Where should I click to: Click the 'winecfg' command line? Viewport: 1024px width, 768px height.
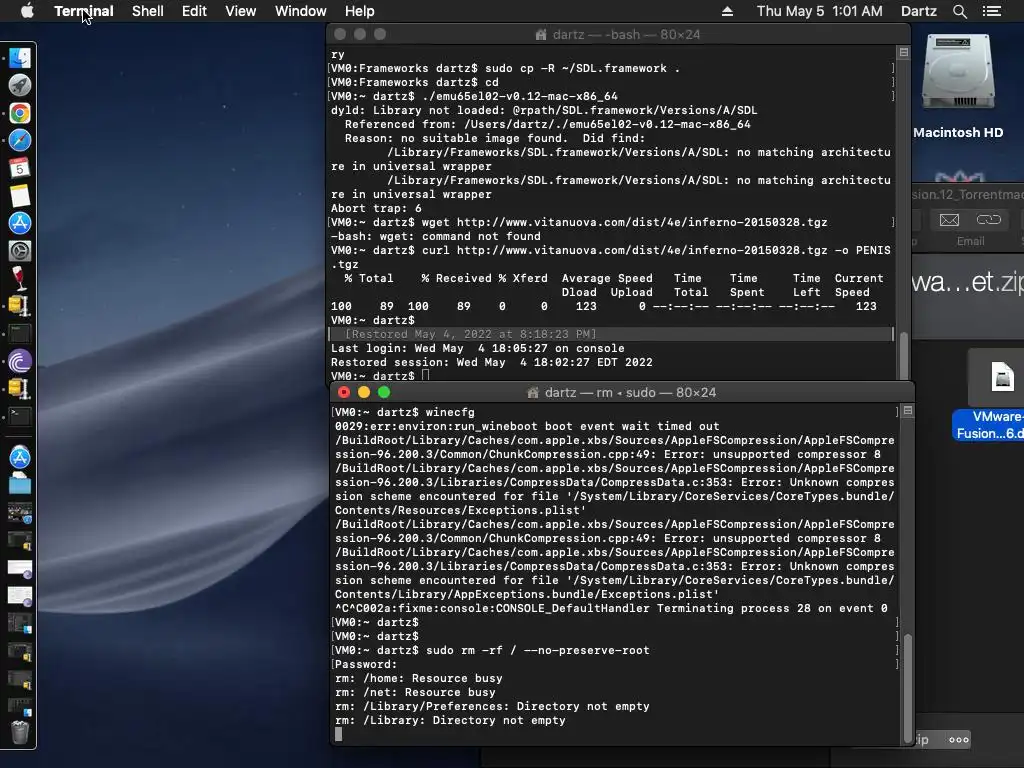[450, 412]
